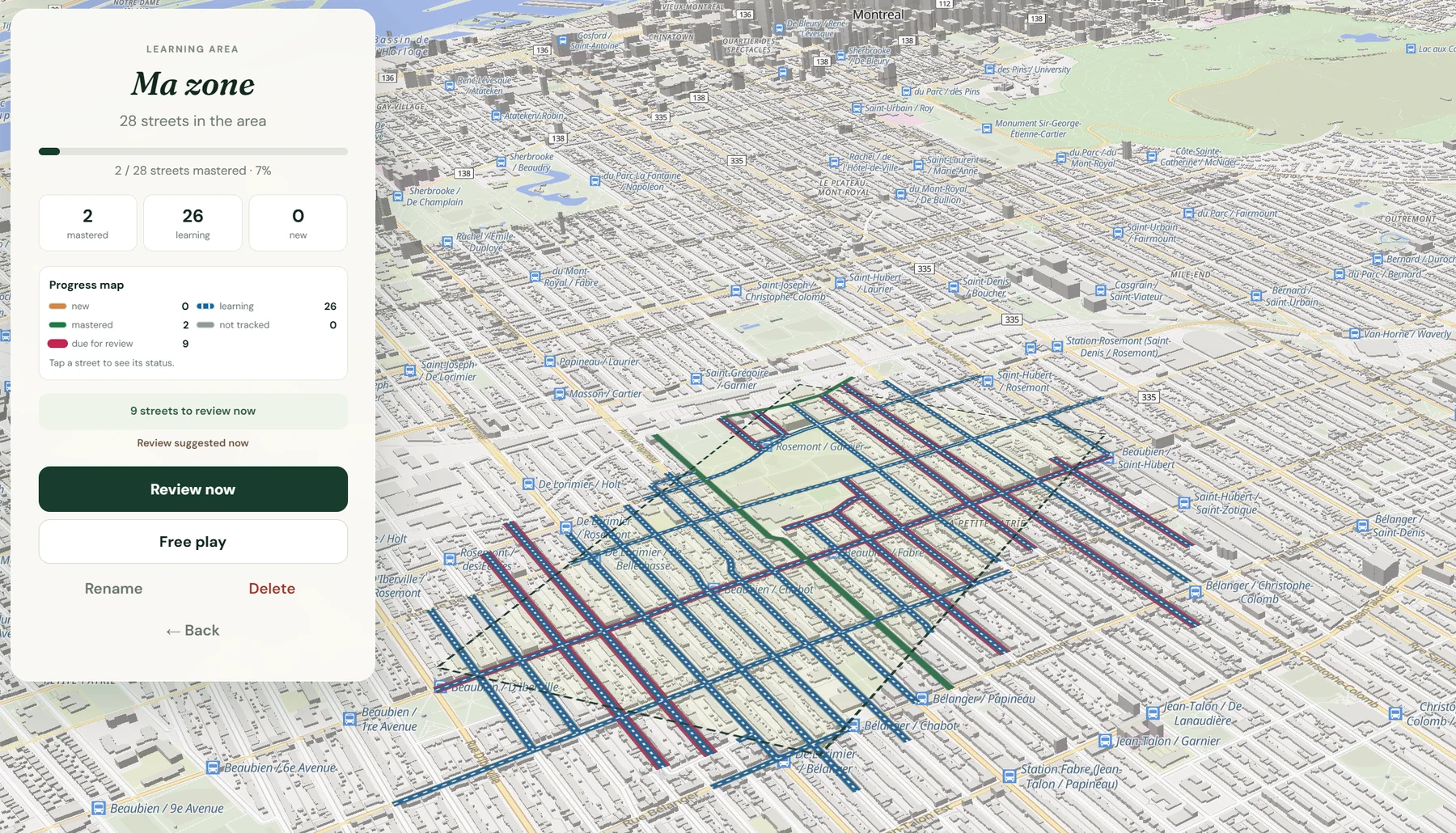Click '28 streets in the area' text
The image size is (1456, 833).
(193, 121)
